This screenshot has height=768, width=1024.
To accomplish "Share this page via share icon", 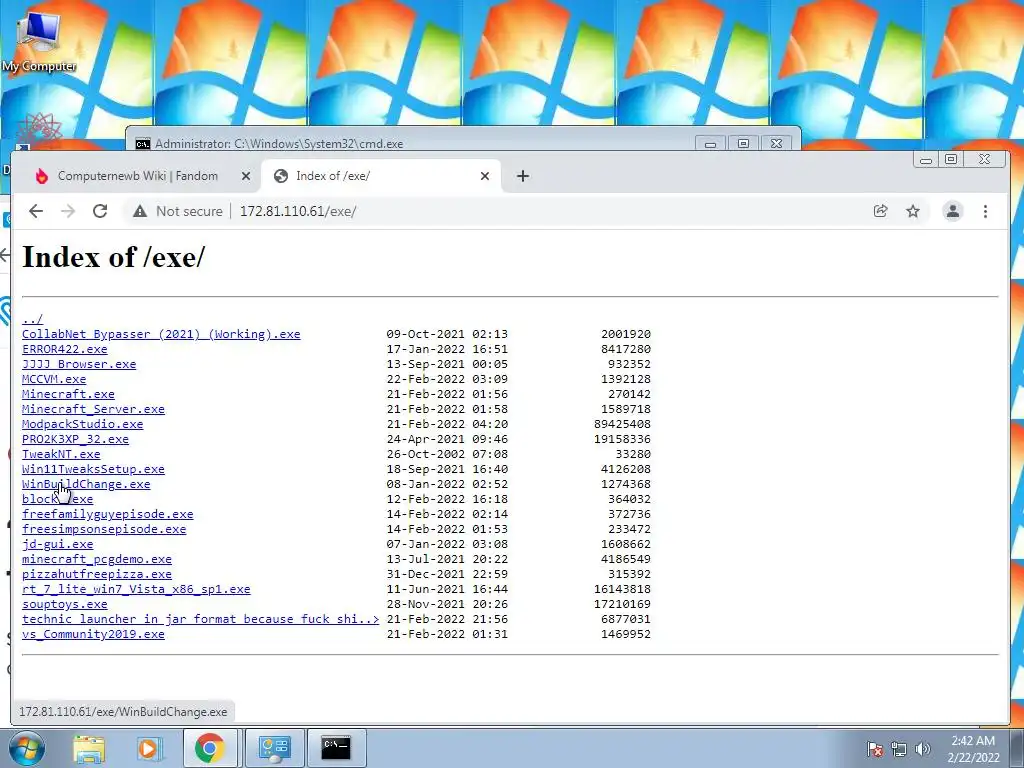I will pos(880,211).
